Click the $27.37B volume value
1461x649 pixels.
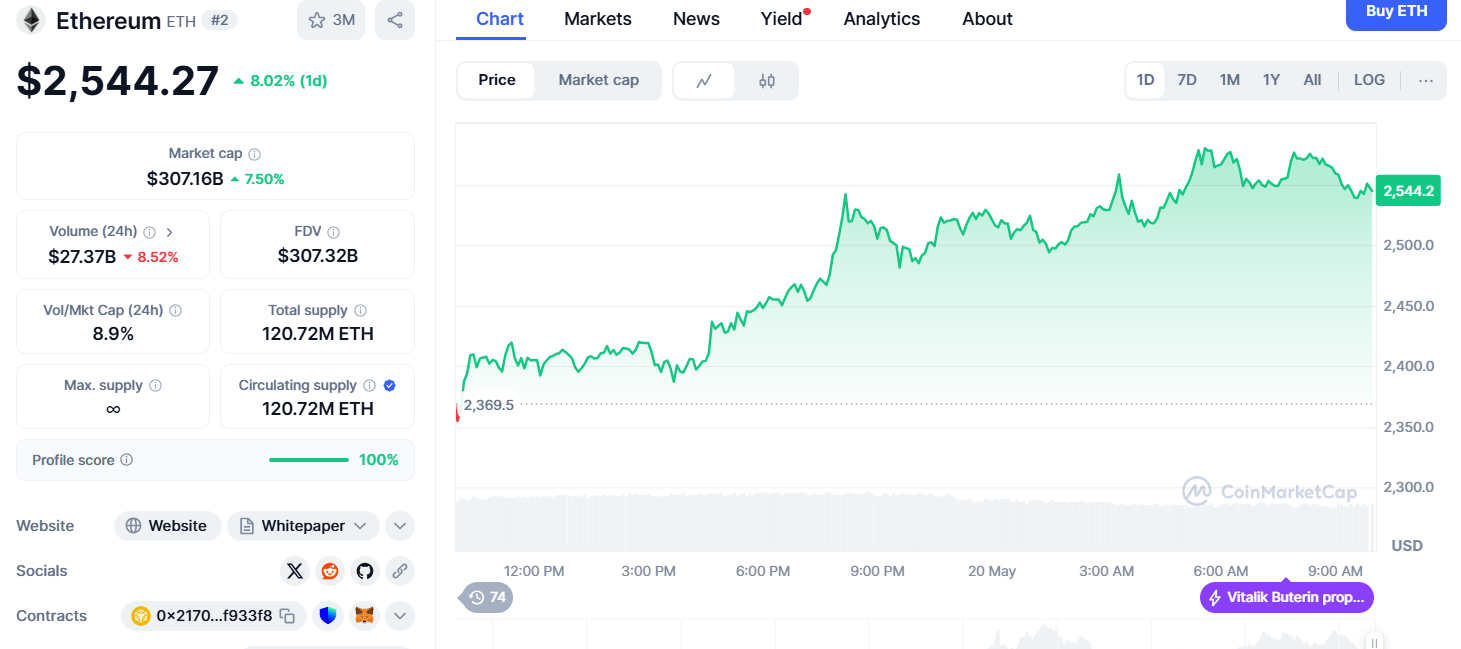(x=83, y=257)
